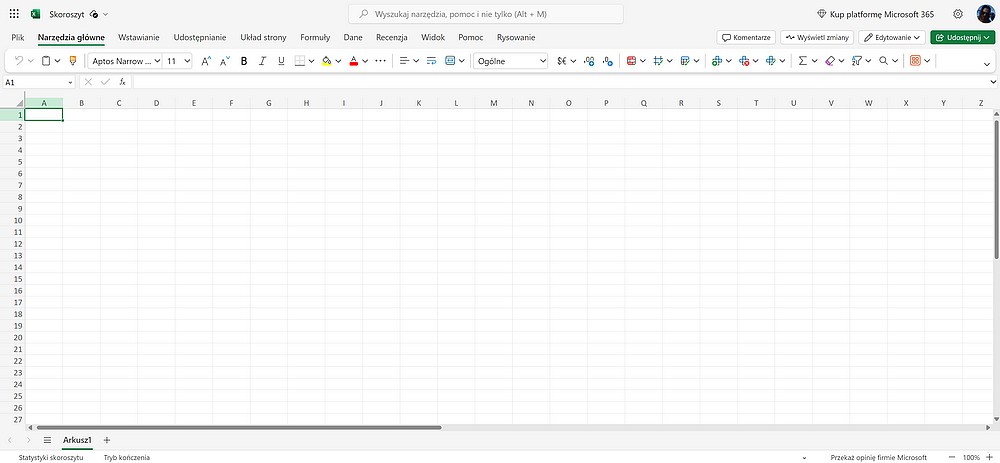Viewport: 1000px width, 463px height.
Task: Open the font name dropdown Aptos Narrow
Action: click(125, 61)
